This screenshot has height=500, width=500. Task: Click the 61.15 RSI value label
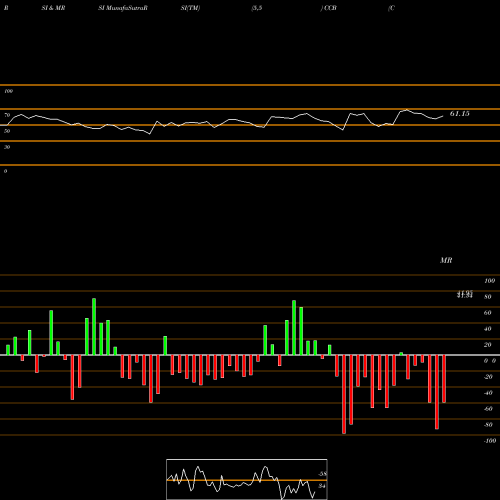(460, 114)
